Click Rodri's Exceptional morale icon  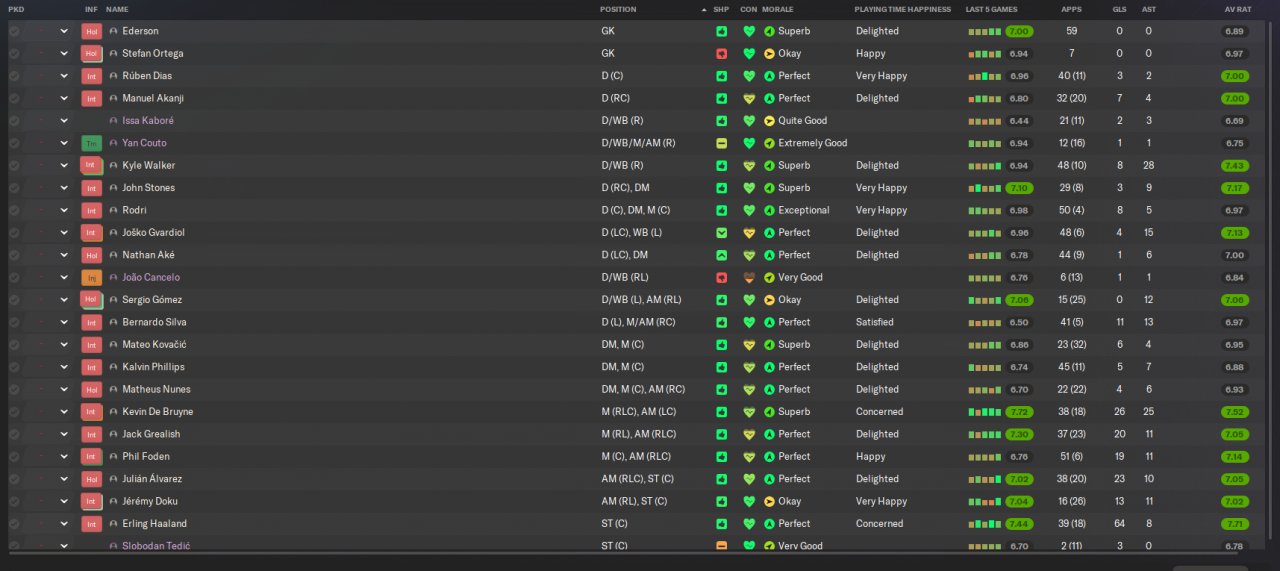[769, 210]
